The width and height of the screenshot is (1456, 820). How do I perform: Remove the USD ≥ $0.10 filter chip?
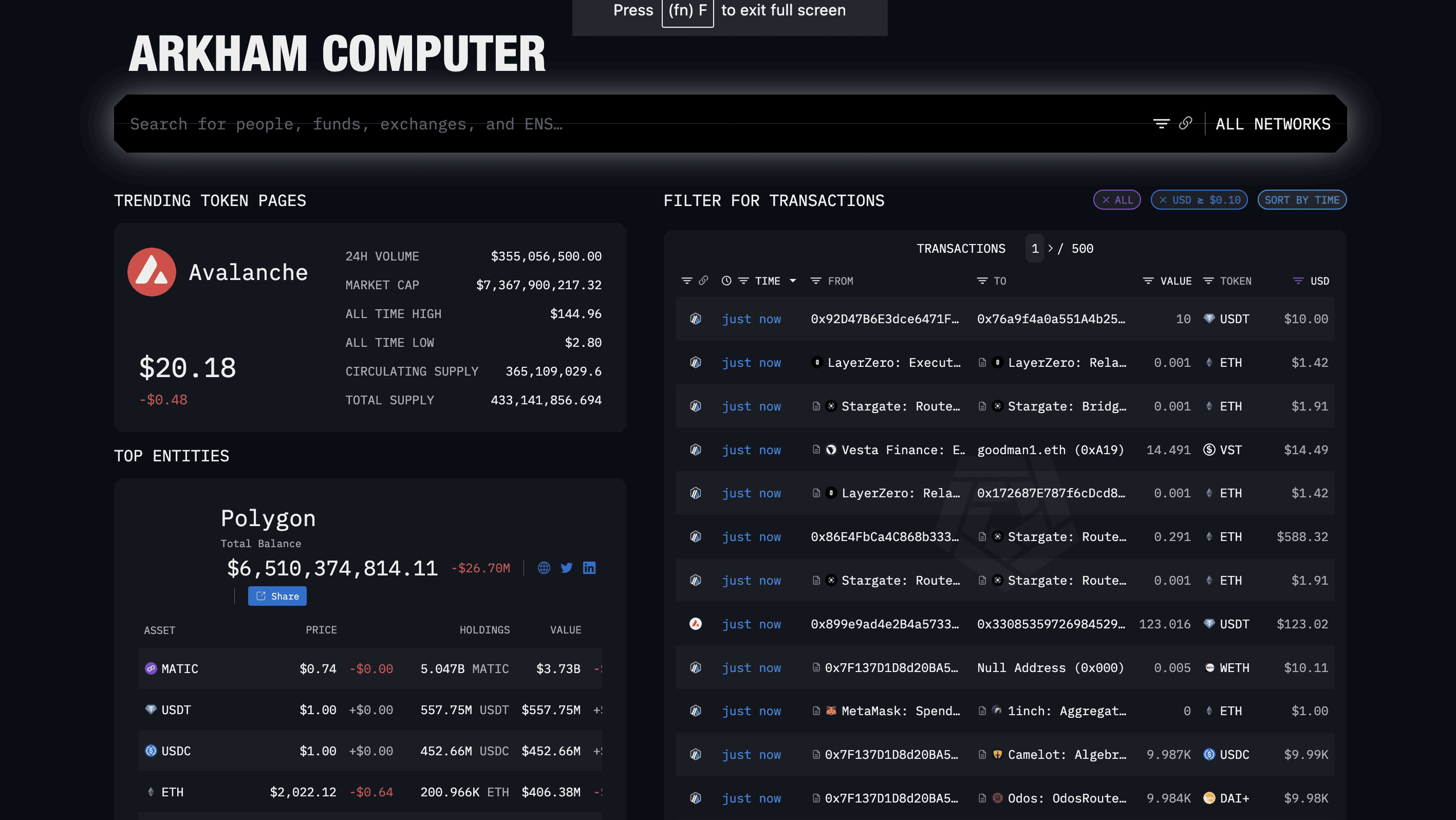coord(1163,200)
